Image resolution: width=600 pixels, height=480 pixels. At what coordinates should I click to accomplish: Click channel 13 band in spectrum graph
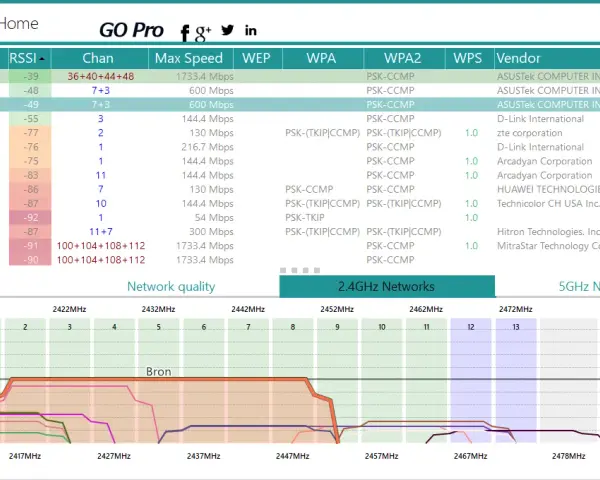click(516, 380)
